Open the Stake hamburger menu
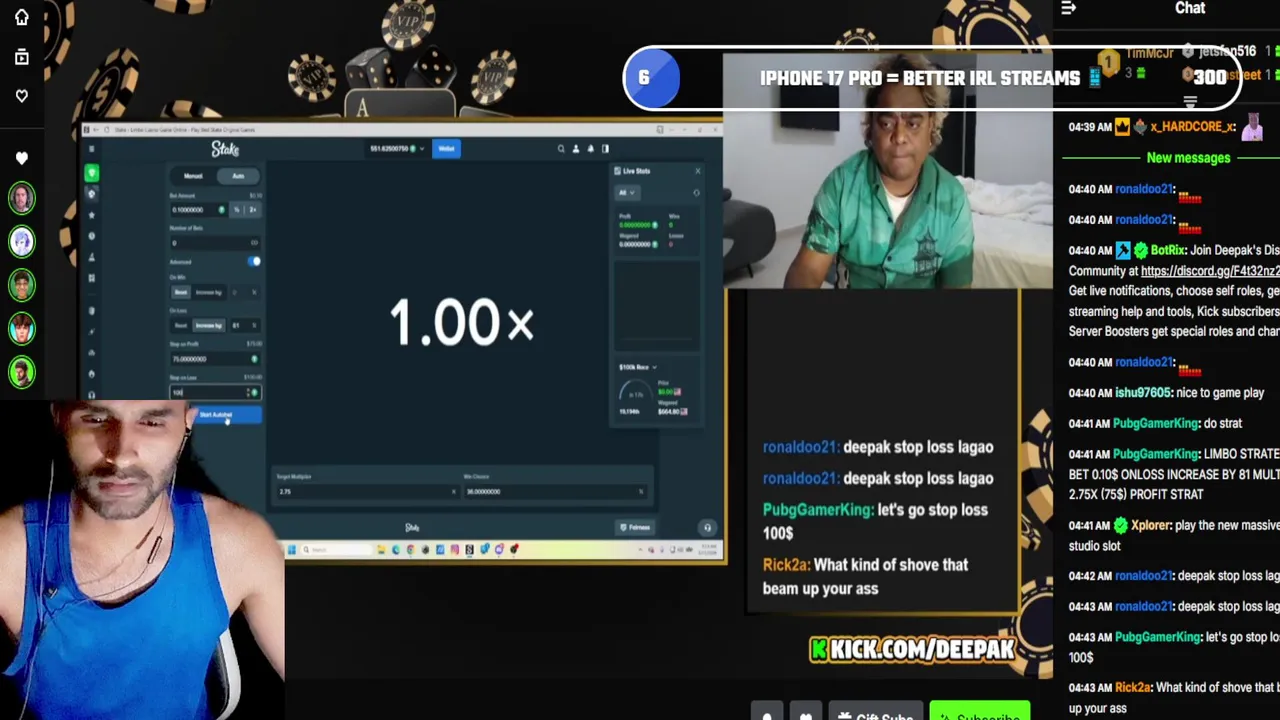This screenshot has height=720, width=1280. 91,149
